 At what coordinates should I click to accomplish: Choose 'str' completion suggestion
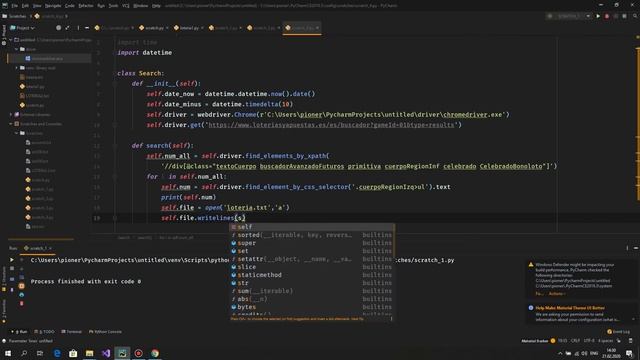tap(312, 283)
